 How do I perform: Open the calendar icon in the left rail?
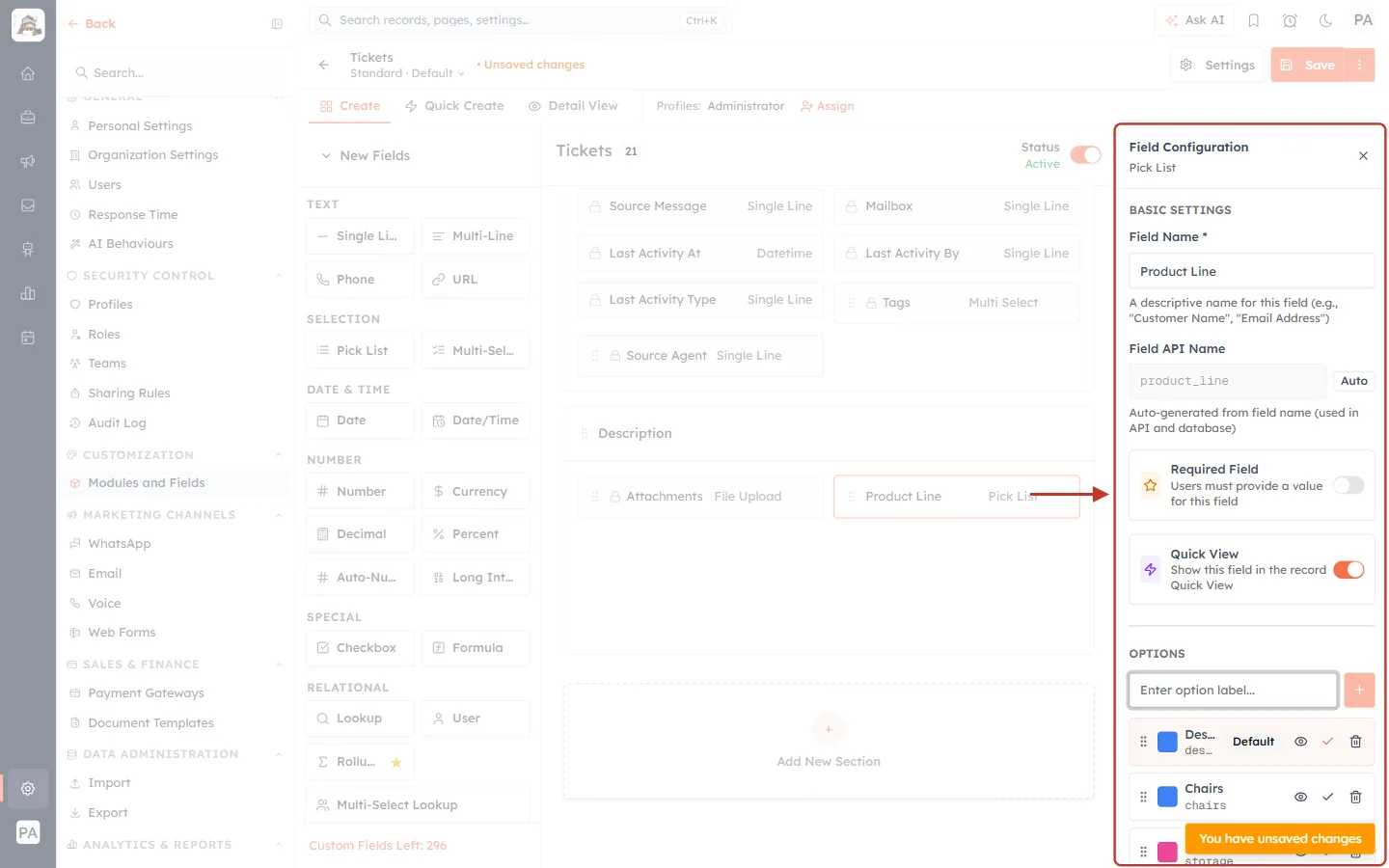pos(28,338)
